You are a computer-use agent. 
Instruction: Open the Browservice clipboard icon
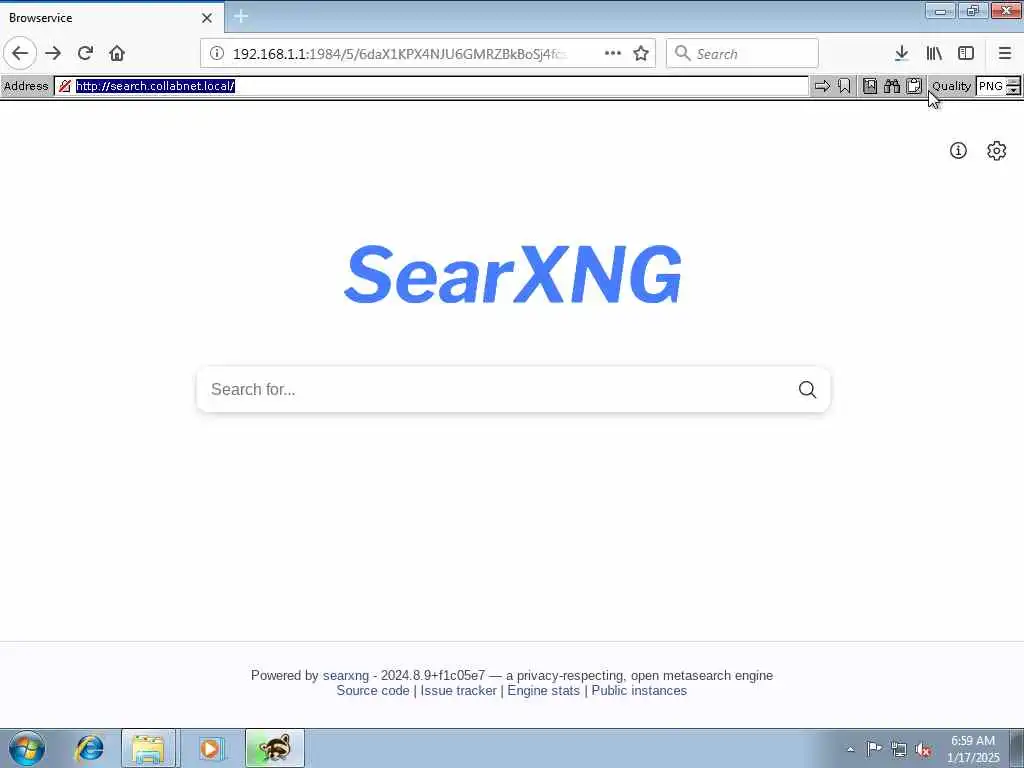tap(914, 86)
